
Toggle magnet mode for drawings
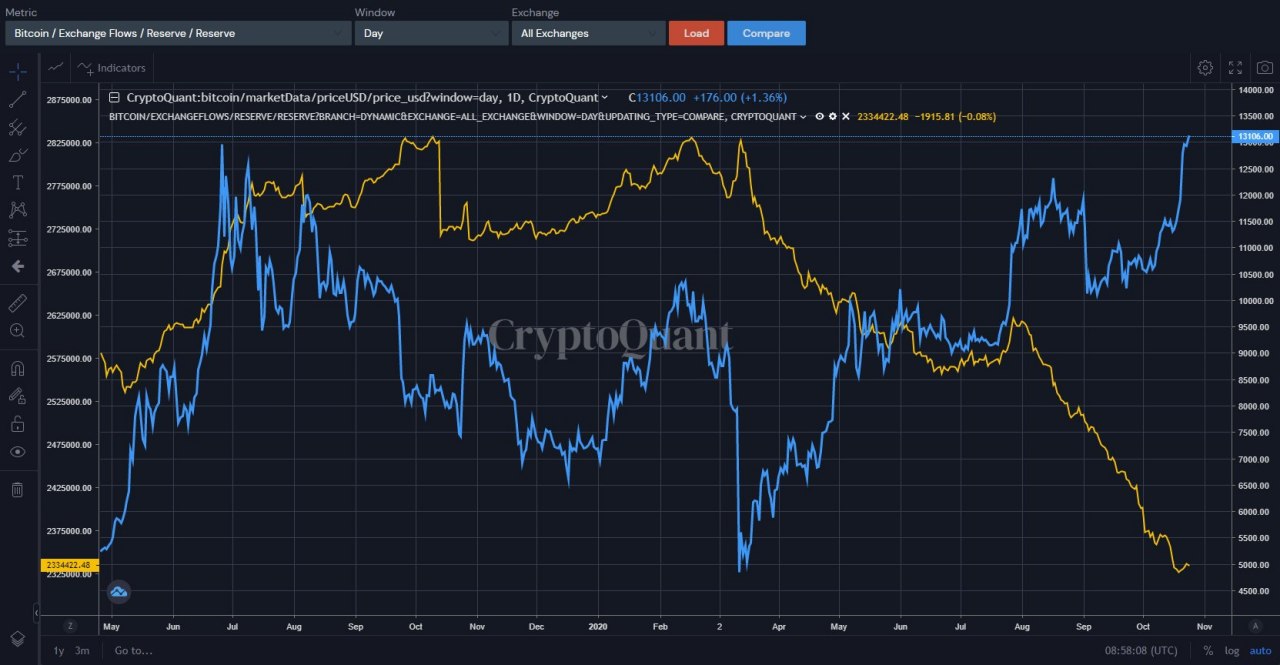[x=17, y=368]
